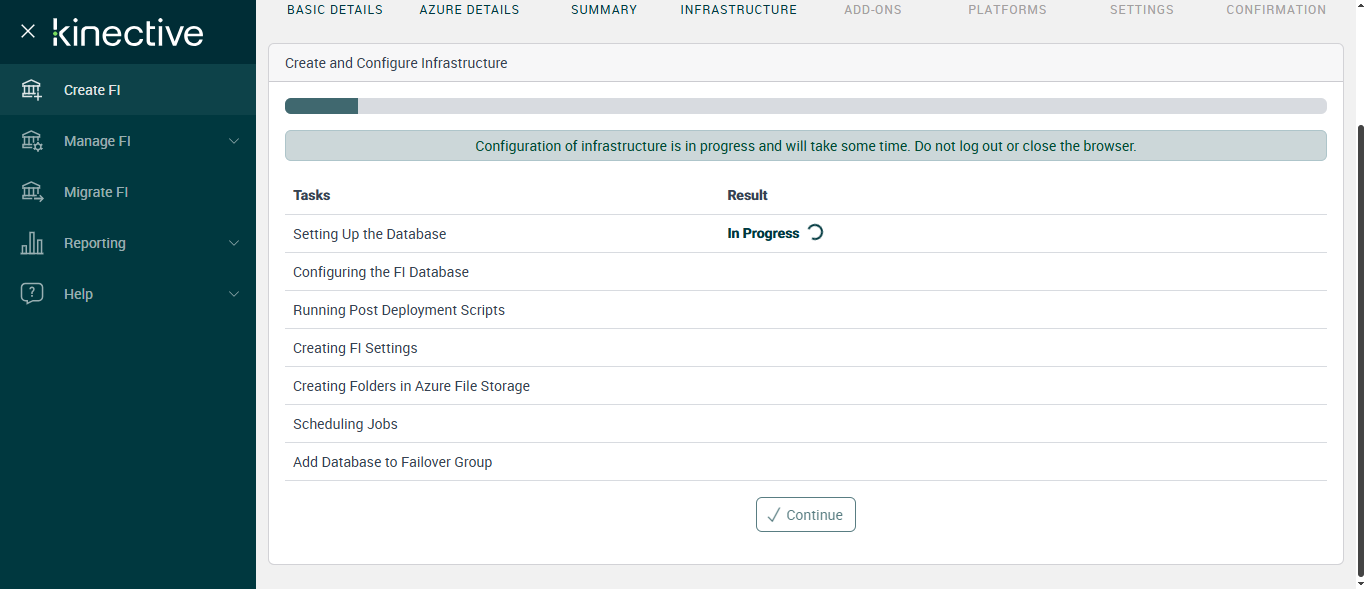Switch to the Azure Details step
This screenshot has width=1366, height=589.
click(x=469, y=10)
